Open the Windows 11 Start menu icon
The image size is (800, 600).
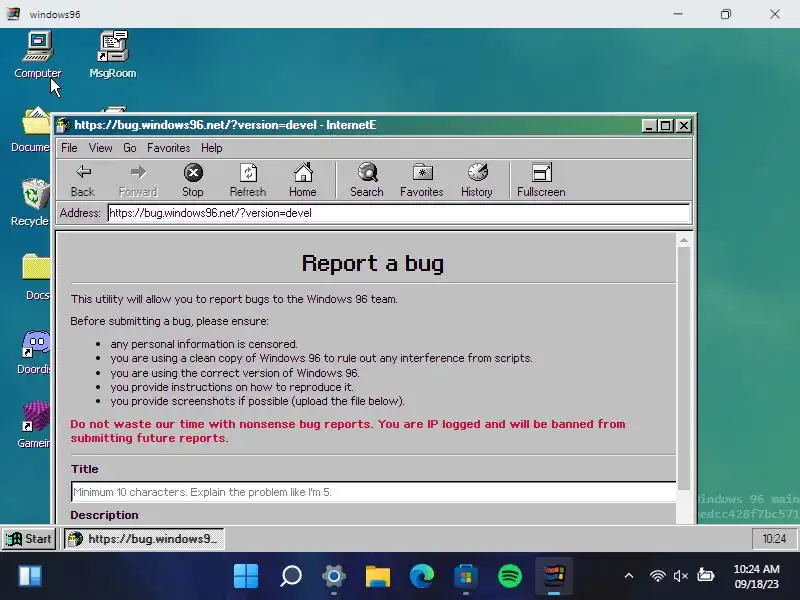[x=246, y=576]
